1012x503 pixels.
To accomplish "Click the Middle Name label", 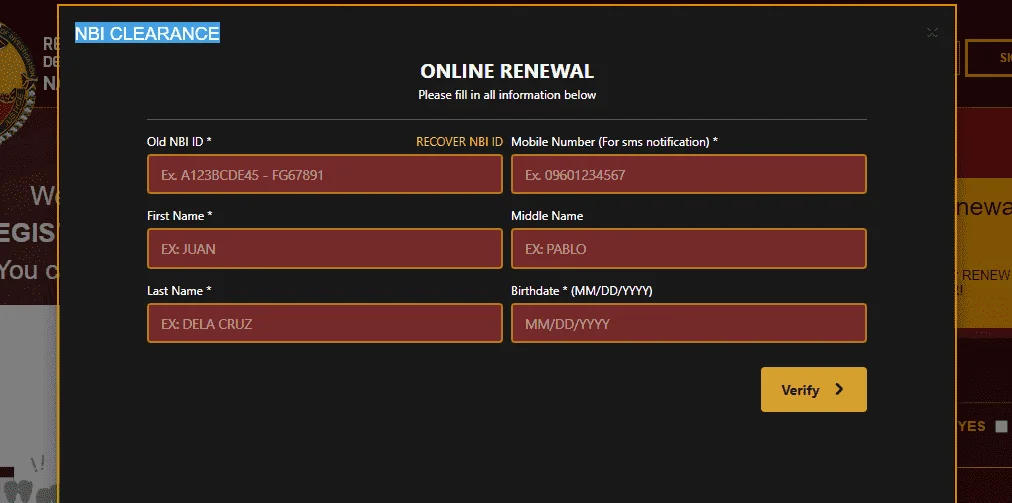I will [x=547, y=216].
